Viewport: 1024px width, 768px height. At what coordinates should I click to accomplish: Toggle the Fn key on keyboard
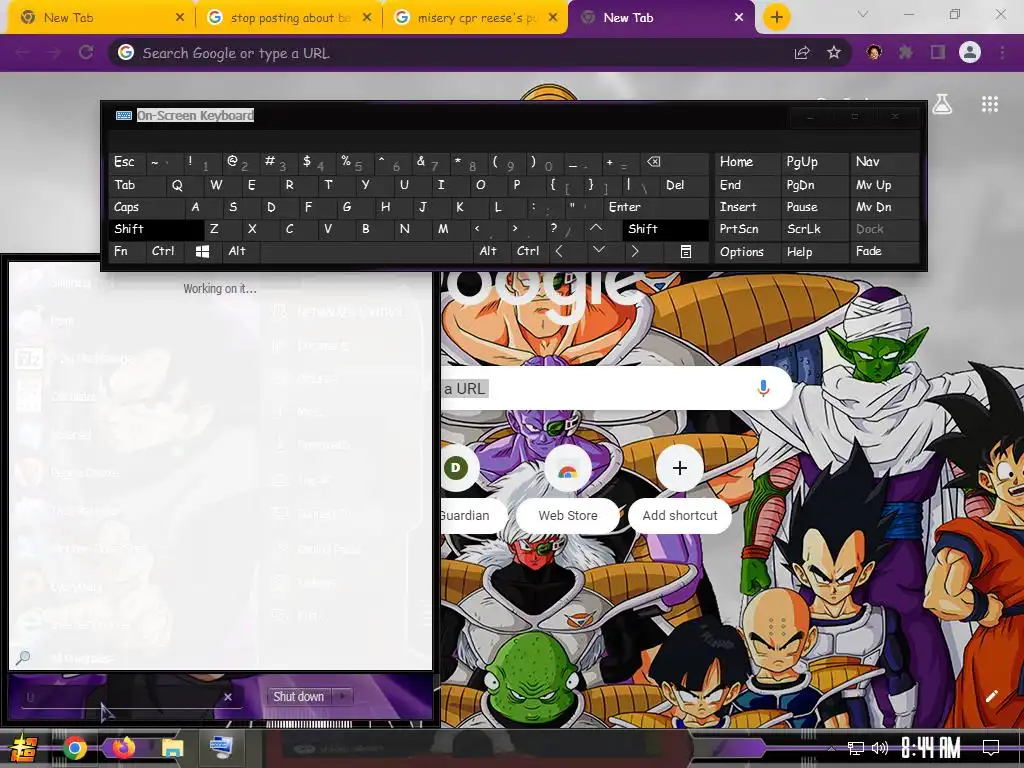(x=127, y=251)
